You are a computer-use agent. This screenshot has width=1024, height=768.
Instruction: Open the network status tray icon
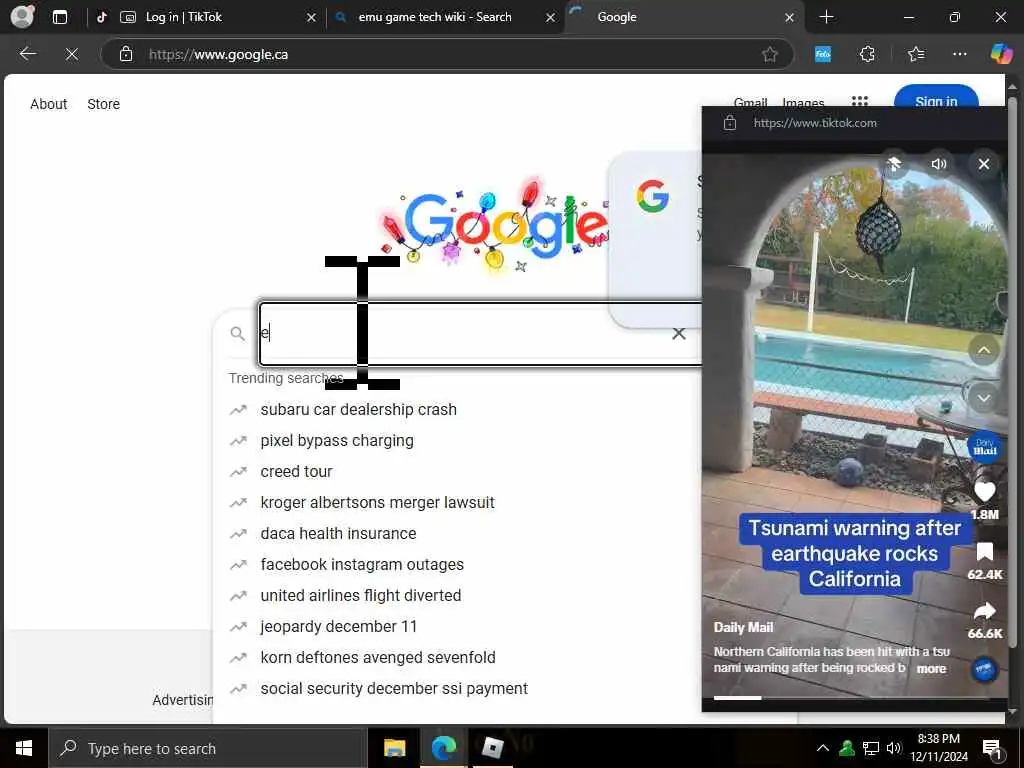click(871, 748)
